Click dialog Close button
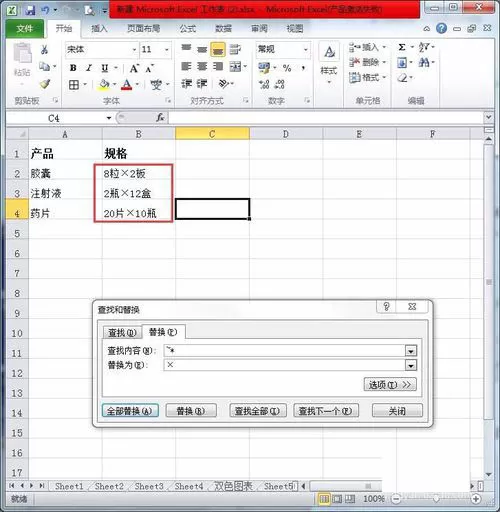This screenshot has height=512, width=500. [397, 411]
